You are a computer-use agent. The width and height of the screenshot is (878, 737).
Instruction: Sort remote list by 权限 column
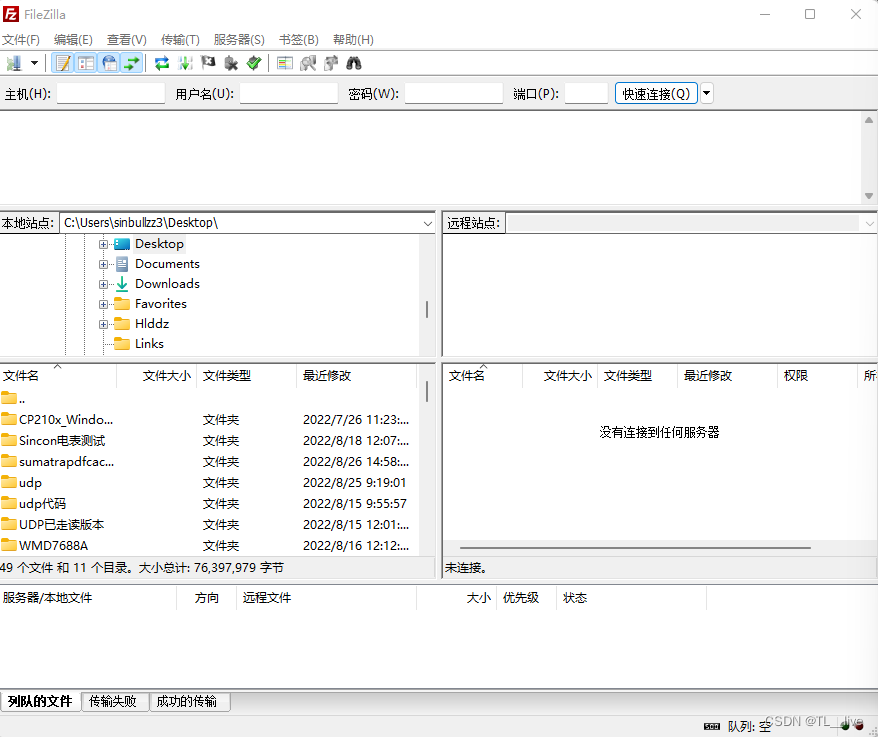817,376
